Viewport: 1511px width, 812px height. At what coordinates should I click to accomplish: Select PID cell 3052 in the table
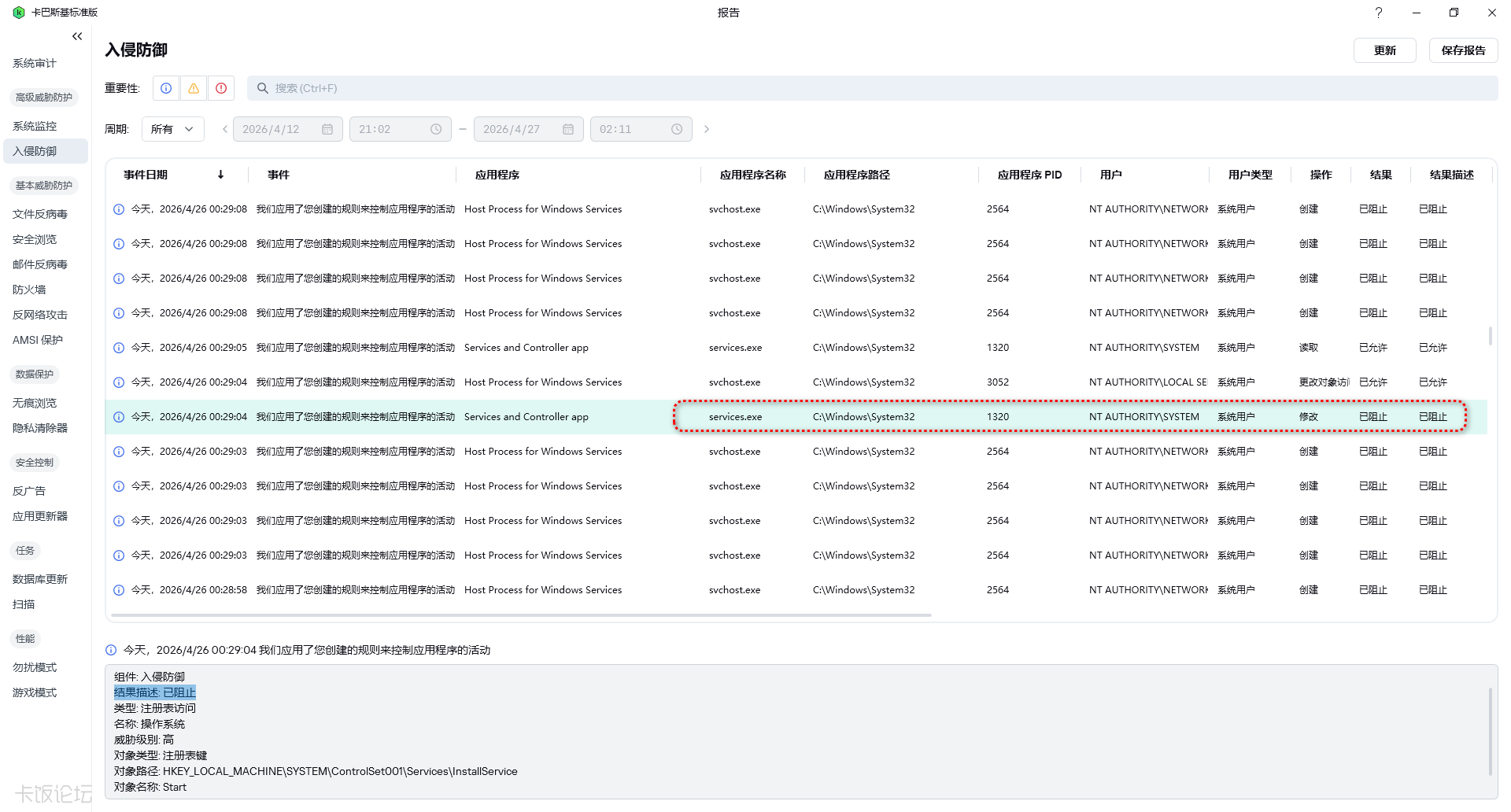(998, 382)
